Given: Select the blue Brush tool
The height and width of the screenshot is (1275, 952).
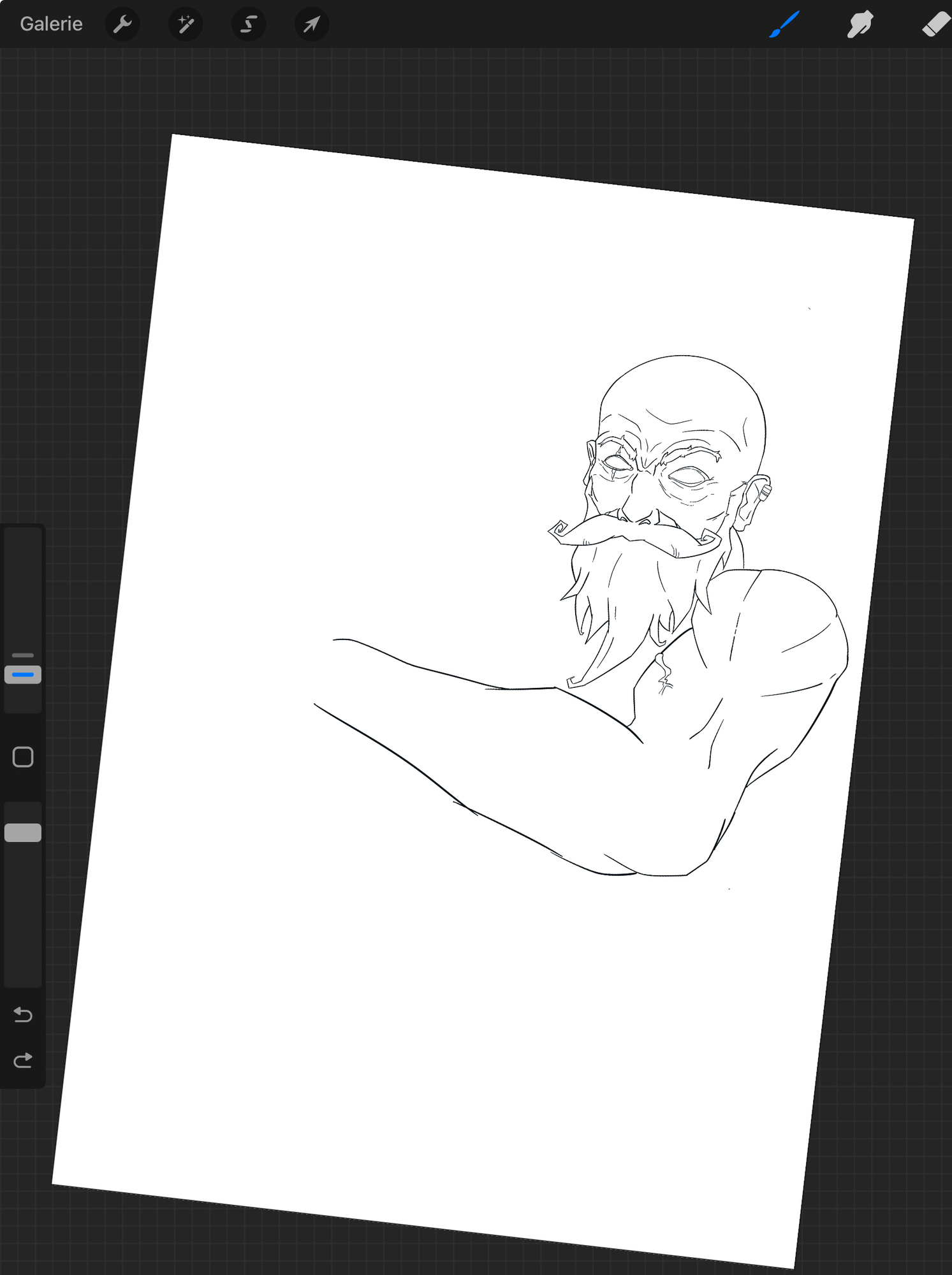Looking at the screenshot, I should pos(784,24).
